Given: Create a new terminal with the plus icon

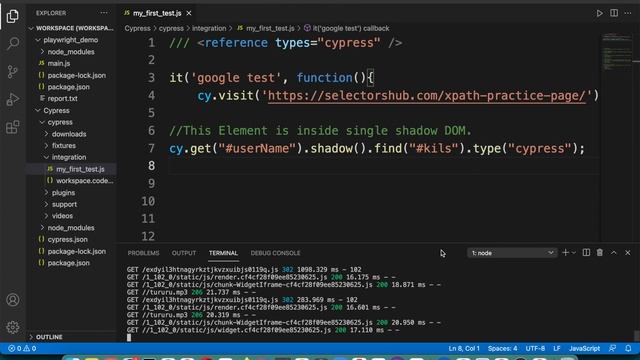Looking at the screenshot, I should [565, 253].
